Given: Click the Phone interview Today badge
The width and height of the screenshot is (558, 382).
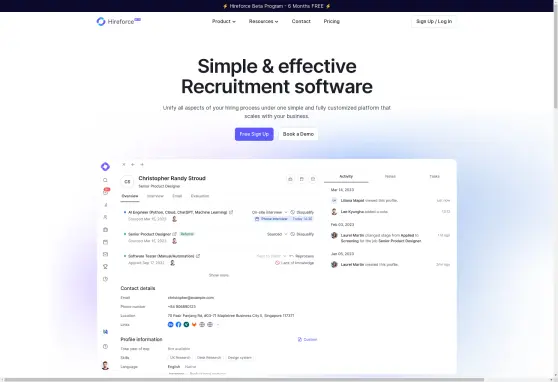Looking at the screenshot, I should (x=284, y=219).
